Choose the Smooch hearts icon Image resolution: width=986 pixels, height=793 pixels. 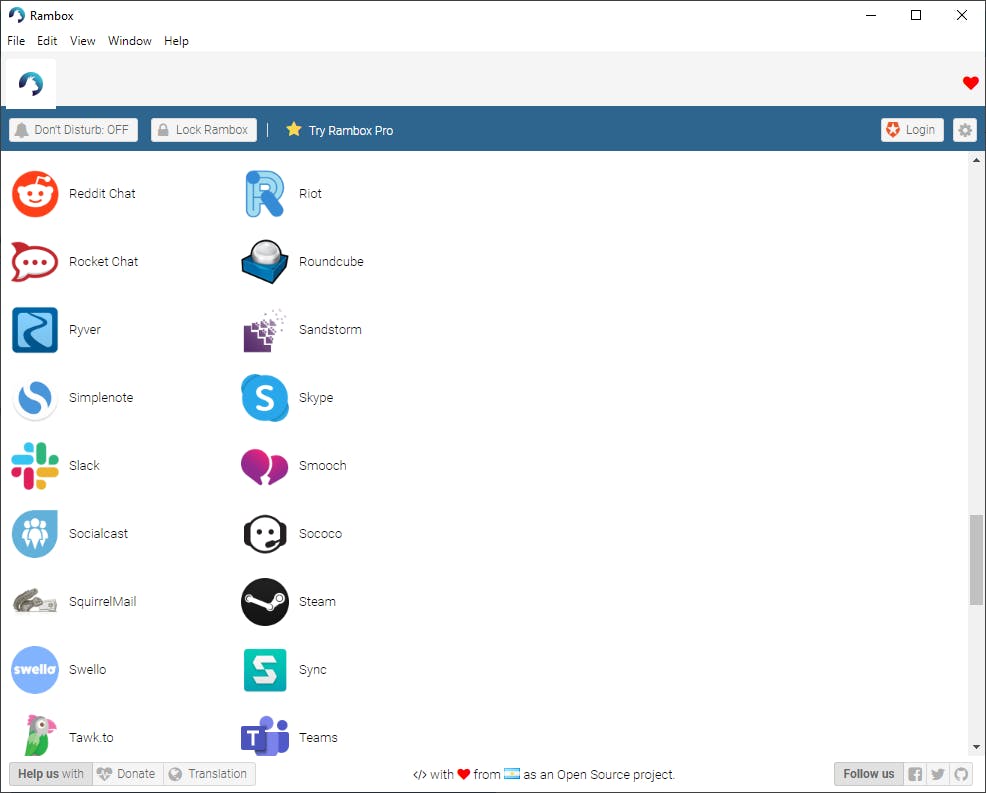click(265, 466)
